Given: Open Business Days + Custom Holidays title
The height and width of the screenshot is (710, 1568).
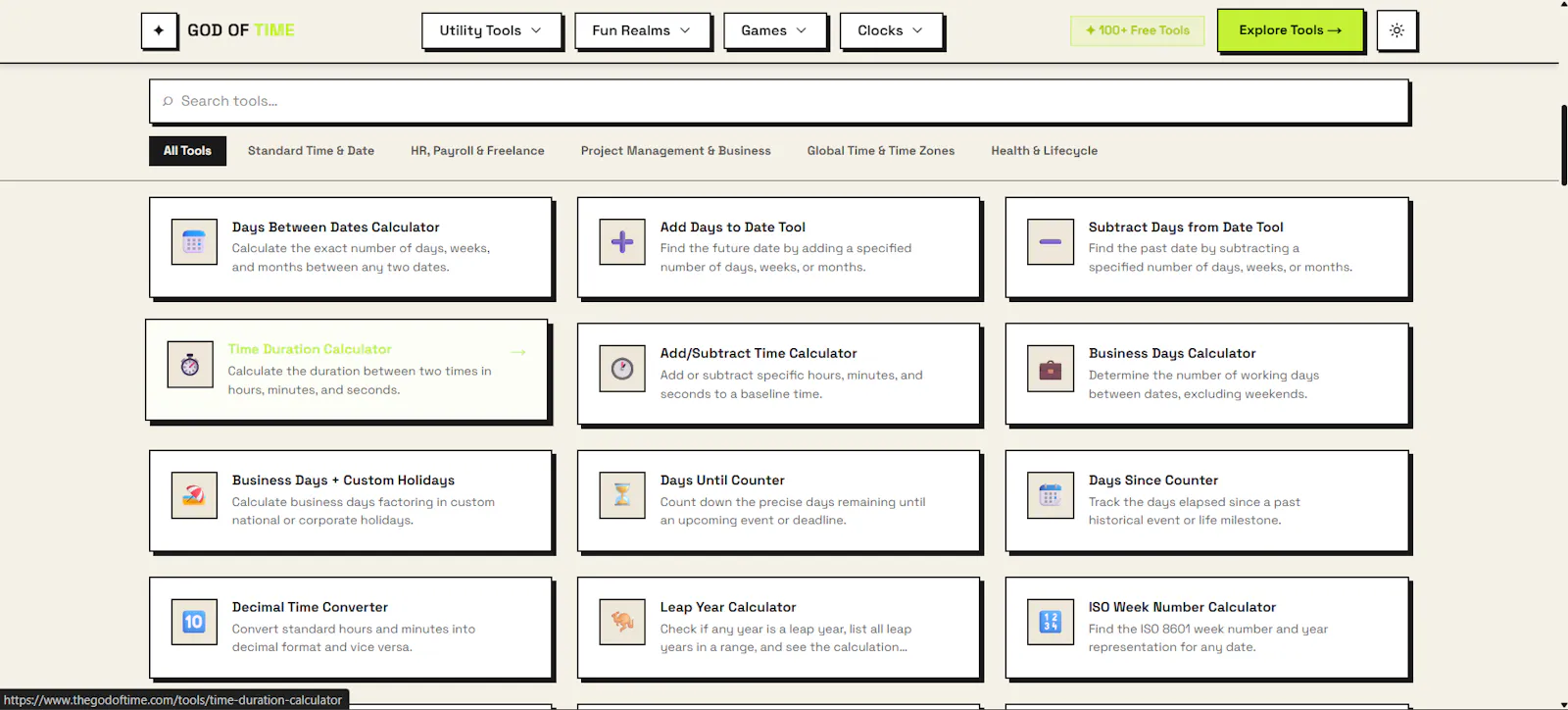Looking at the screenshot, I should coord(343,481).
